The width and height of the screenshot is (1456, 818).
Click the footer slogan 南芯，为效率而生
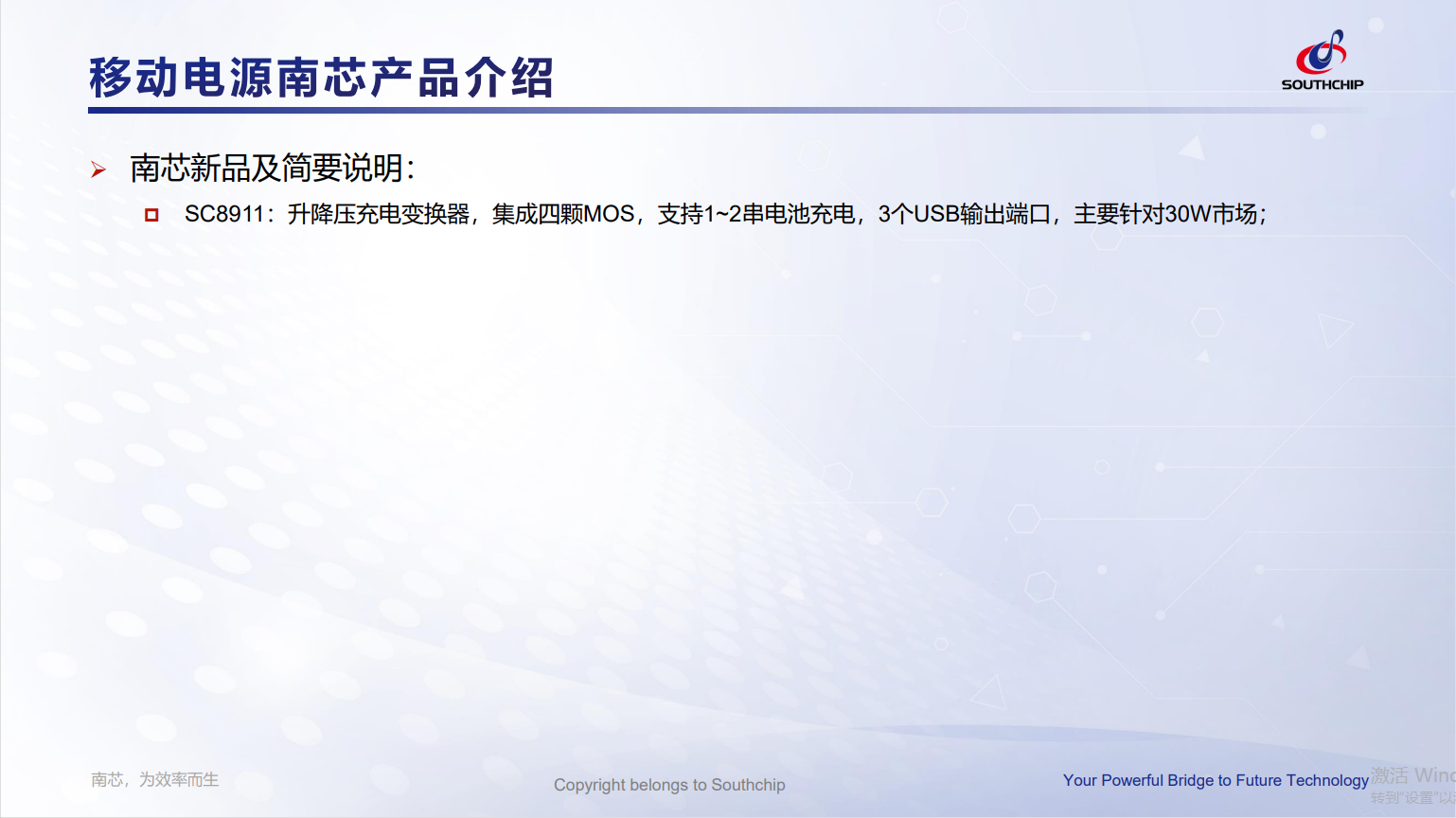tap(154, 779)
